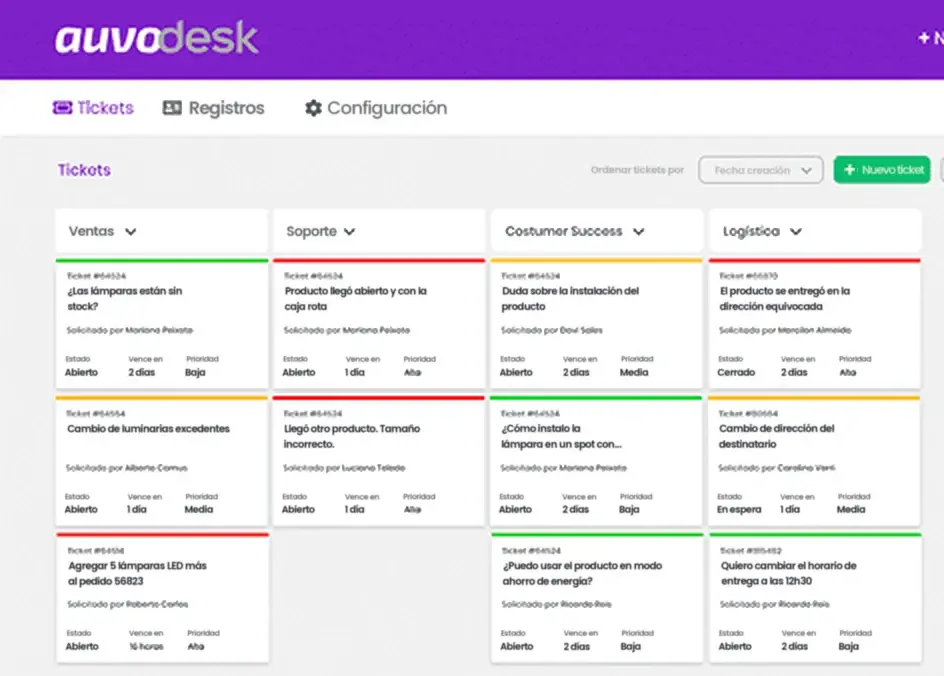
Task: Click the ticket icon beside Tickets tab
Action: pyautogui.click(x=62, y=108)
